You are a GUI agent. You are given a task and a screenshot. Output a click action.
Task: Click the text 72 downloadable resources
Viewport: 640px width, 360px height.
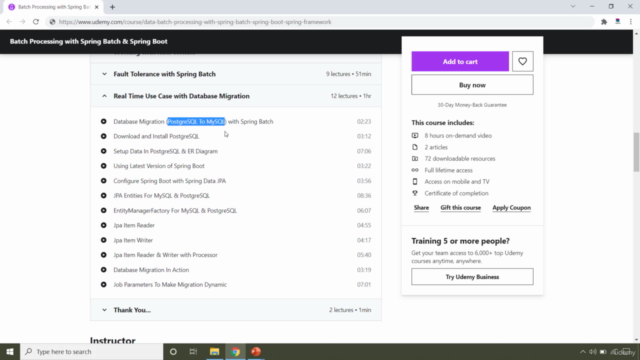(460, 158)
